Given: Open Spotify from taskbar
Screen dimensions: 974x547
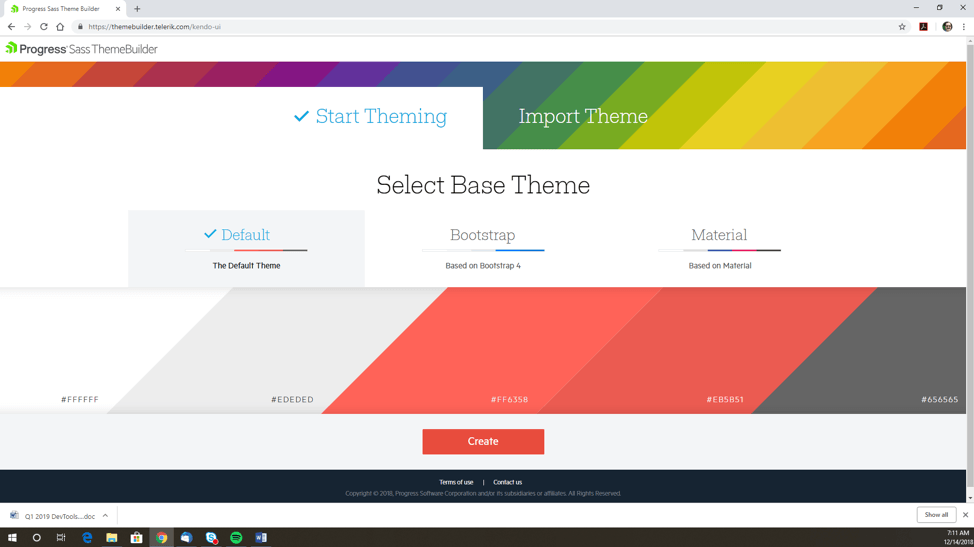Looking at the screenshot, I should point(236,538).
